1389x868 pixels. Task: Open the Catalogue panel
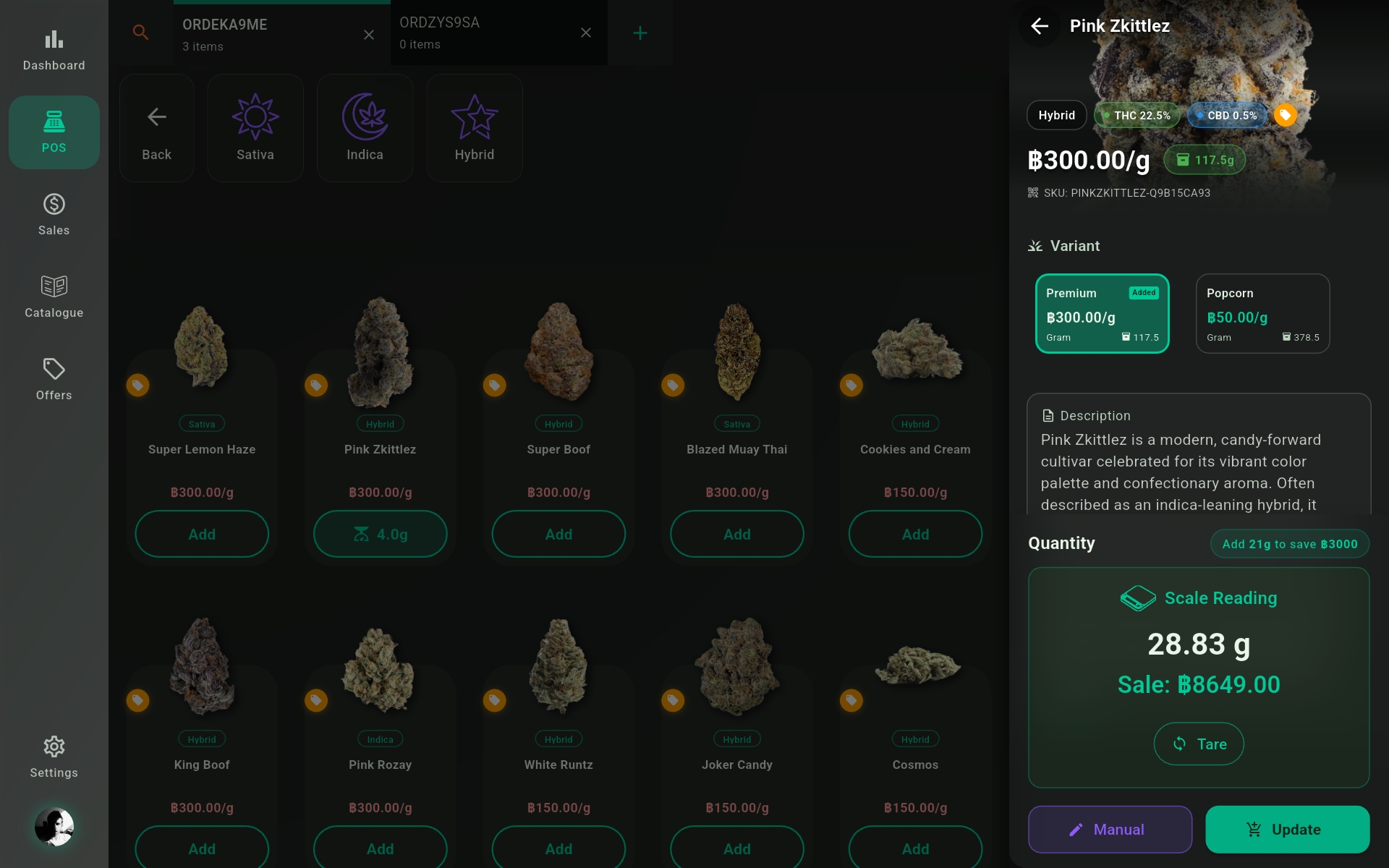coord(54,296)
